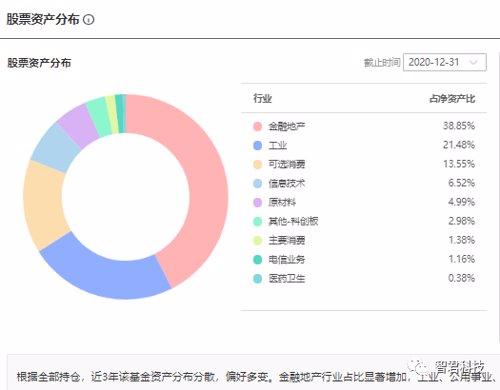Viewport: 500px width, 390px height.
Task: Click the 38.85% value for 金融地产
Action: pyautogui.click(x=459, y=126)
